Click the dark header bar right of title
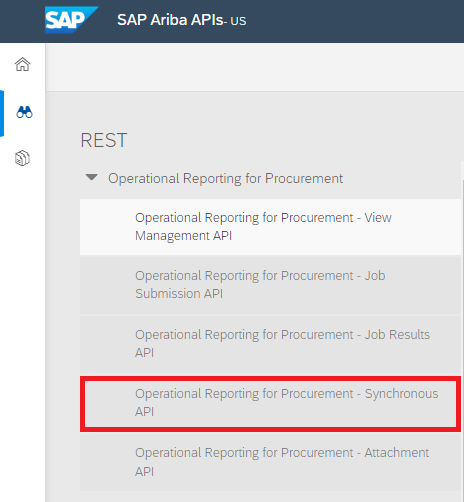Image resolution: width=464 pixels, height=502 pixels. click(x=355, y=21)
